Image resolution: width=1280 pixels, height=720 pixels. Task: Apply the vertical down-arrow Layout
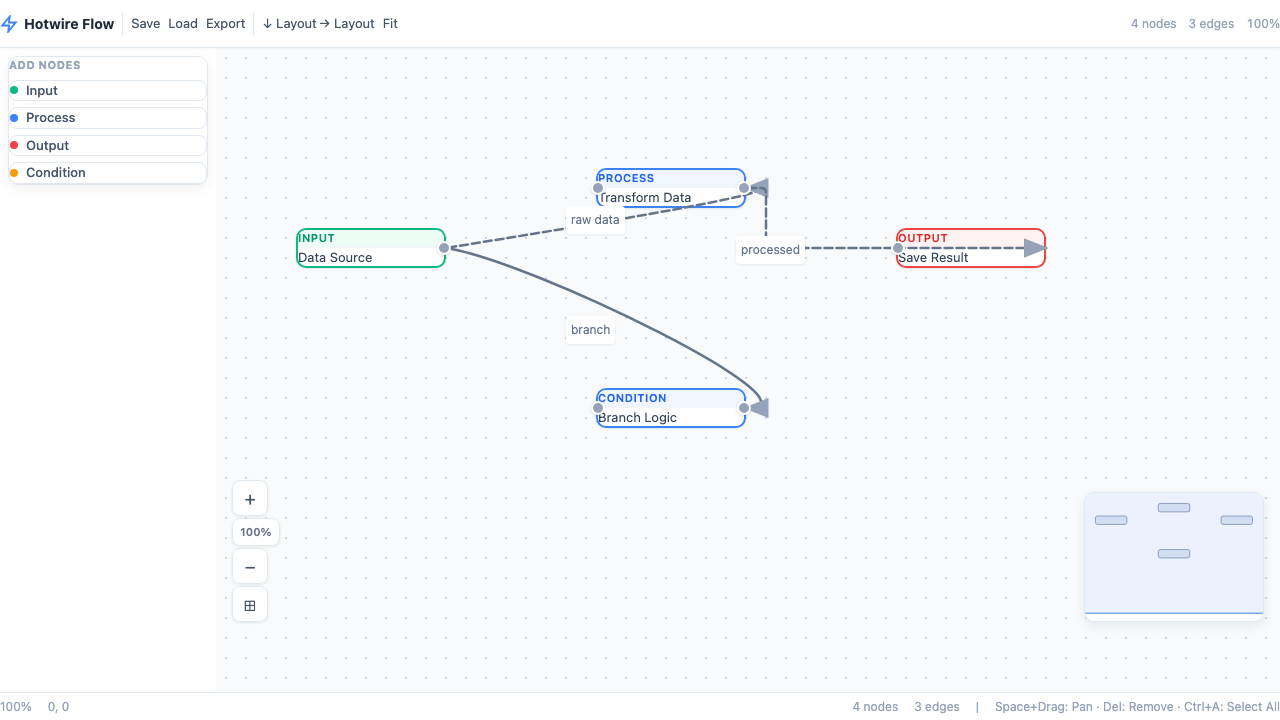[289, 24]
